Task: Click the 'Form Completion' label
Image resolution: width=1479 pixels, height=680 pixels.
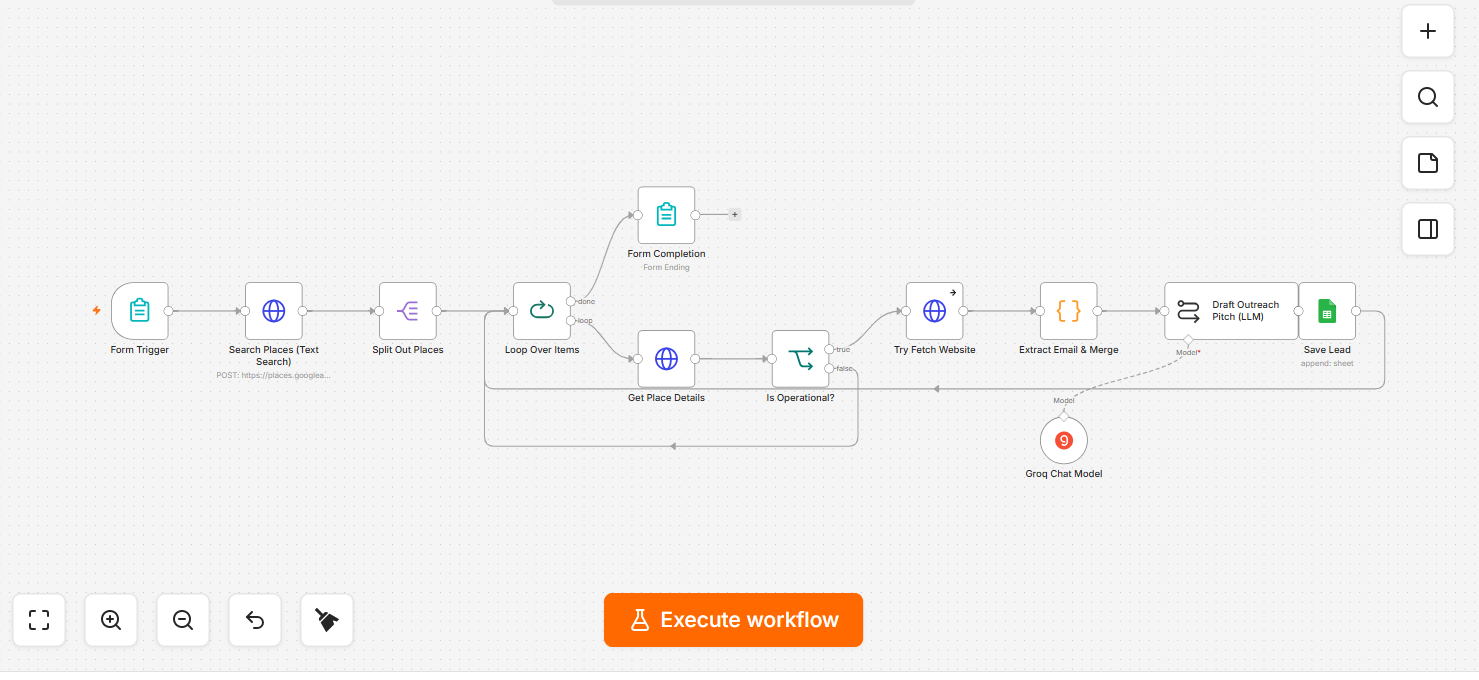Action: [666, 253]
